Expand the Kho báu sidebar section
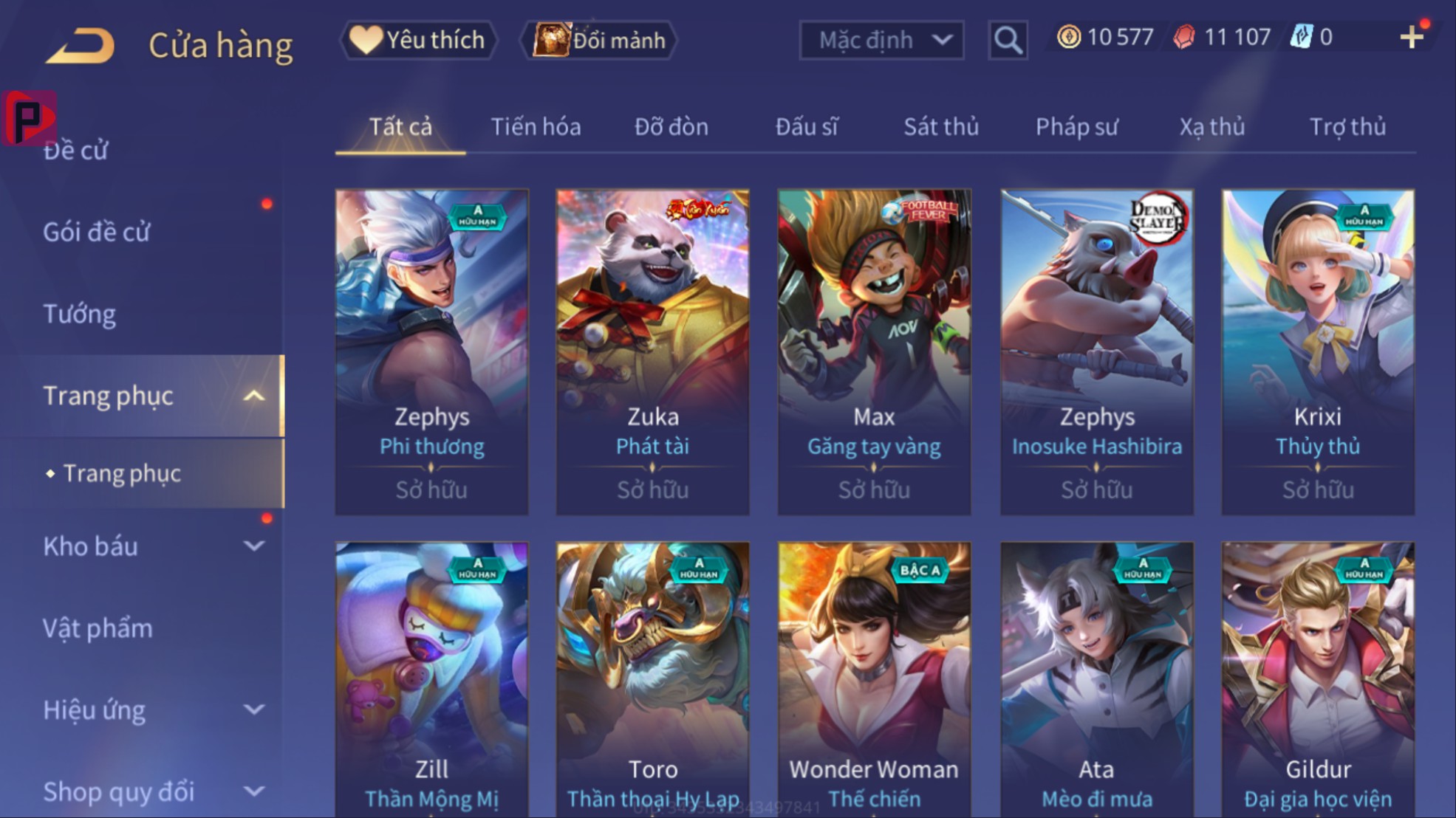 253,546
